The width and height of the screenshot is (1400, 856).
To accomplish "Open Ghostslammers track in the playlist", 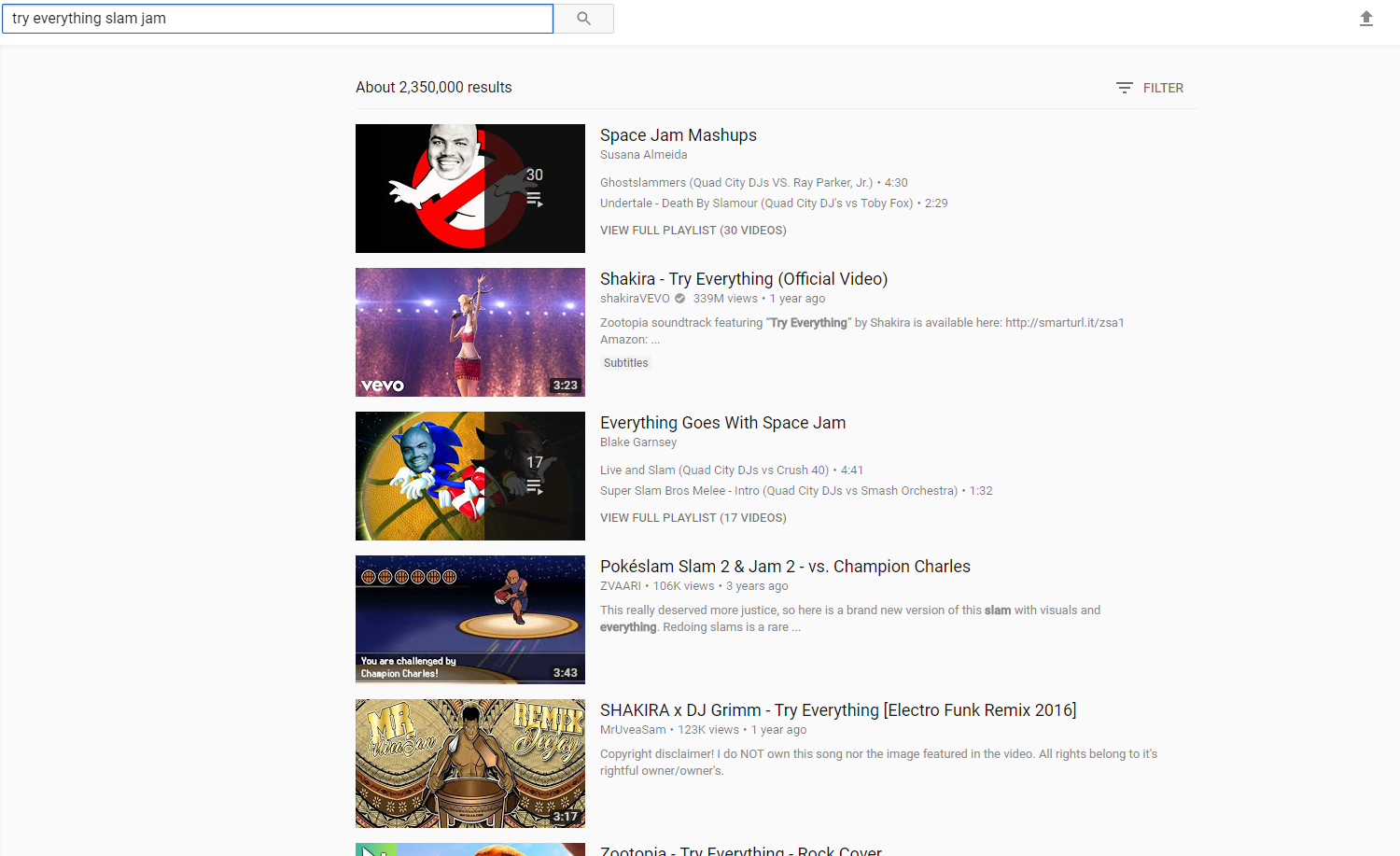I will click(735, 183).
